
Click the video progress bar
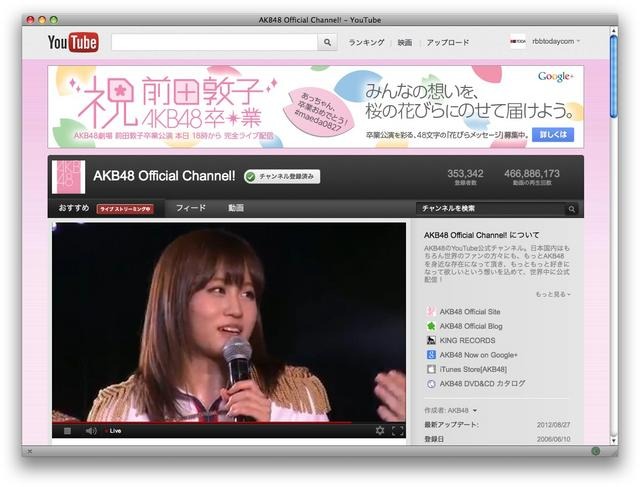tap(230, 422)
